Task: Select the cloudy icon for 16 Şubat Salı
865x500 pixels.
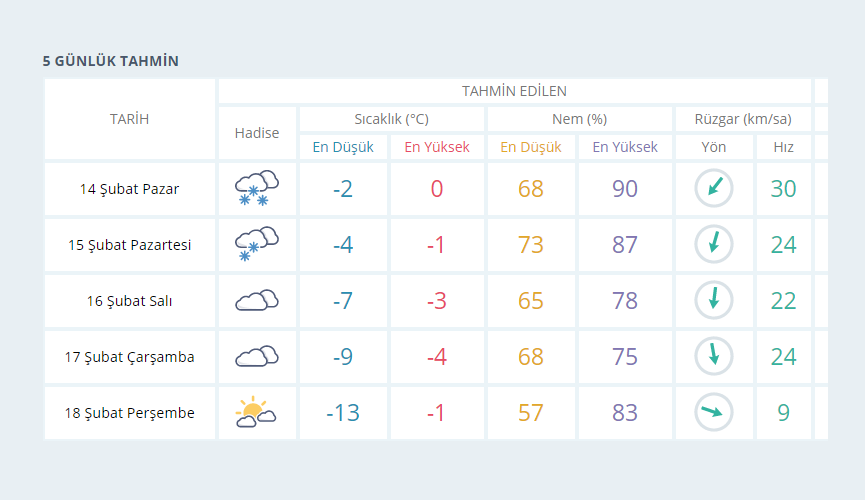Action: [257, 300]
